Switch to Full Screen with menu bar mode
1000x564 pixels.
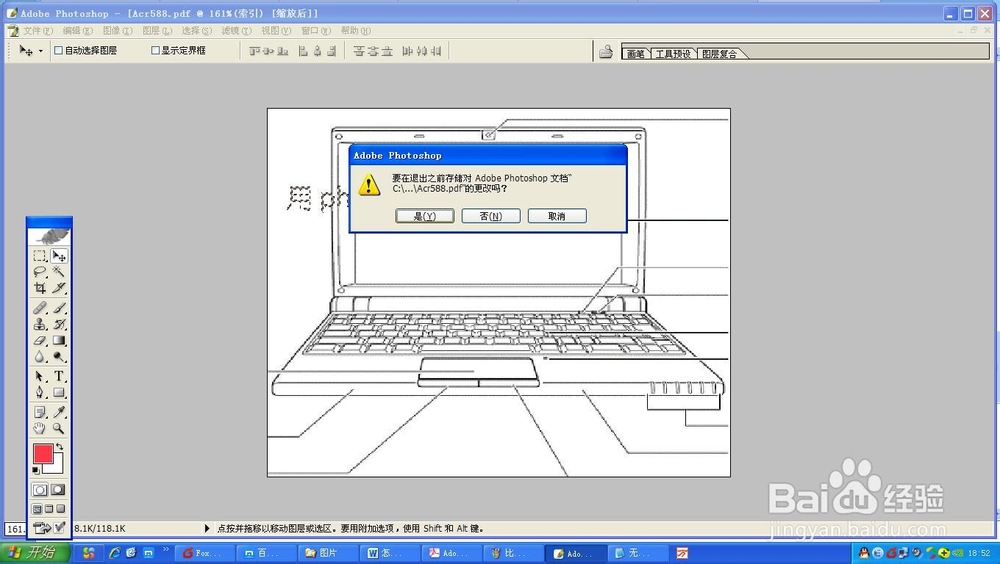pyautogui.click(x=49, y=509)
